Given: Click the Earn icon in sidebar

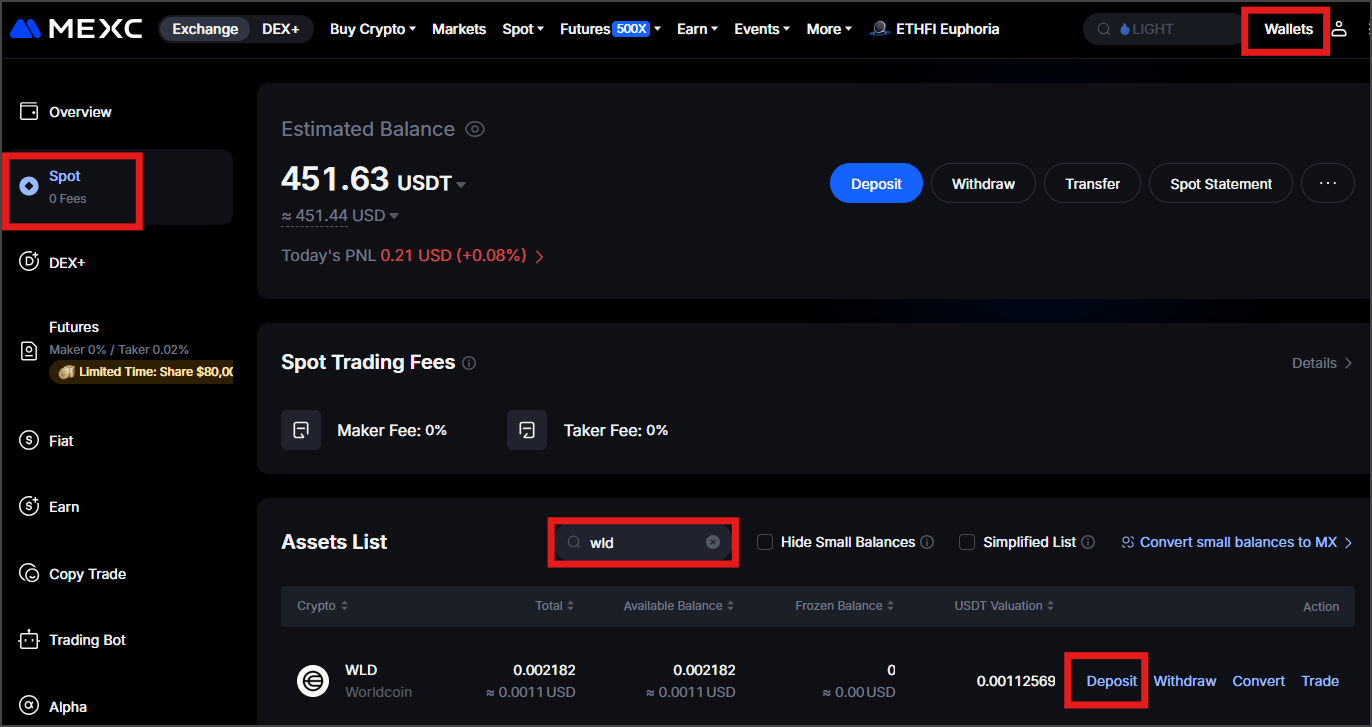Looking at the screenshot, I should click(29, 507).
